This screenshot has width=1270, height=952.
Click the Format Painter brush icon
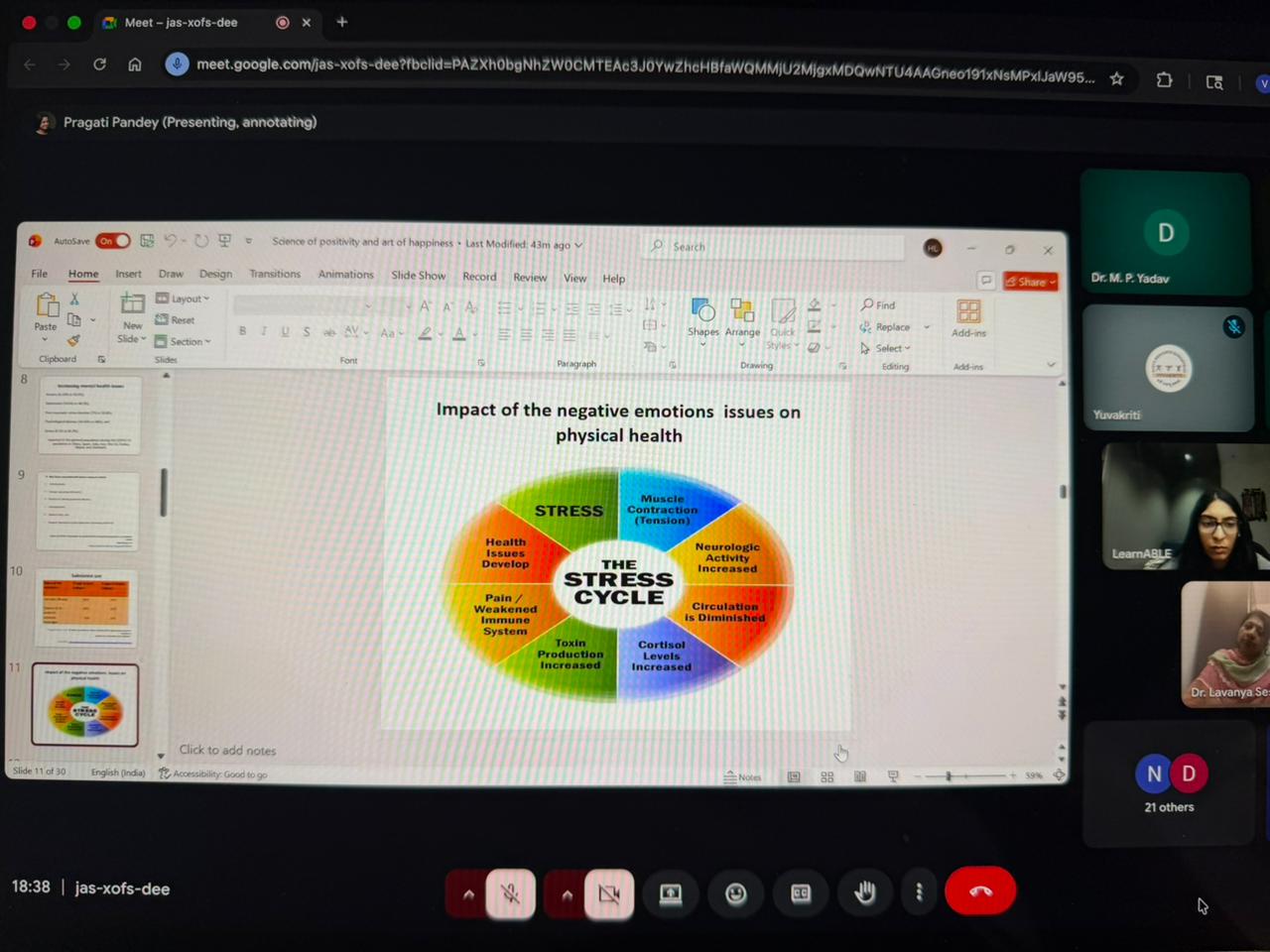coord(74,340)
